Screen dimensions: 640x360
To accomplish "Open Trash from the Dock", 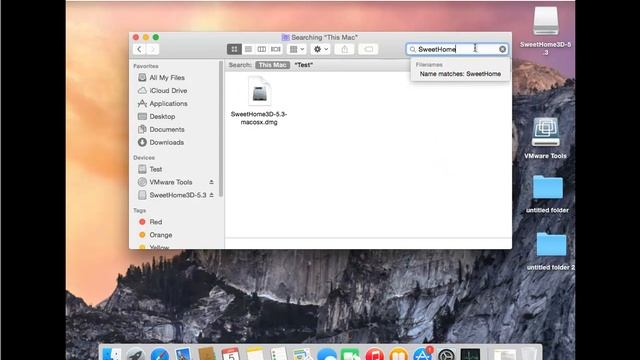I will point(529,354).
